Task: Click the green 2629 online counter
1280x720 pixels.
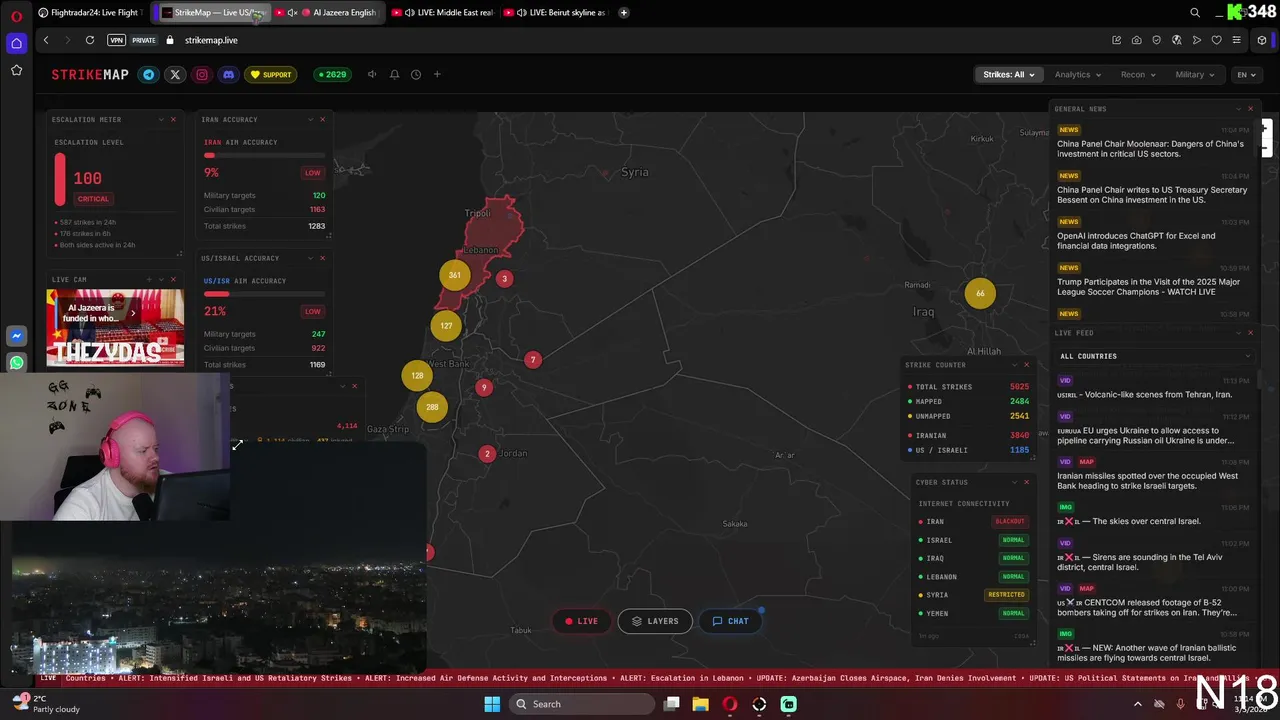Action: coord(331,74)
